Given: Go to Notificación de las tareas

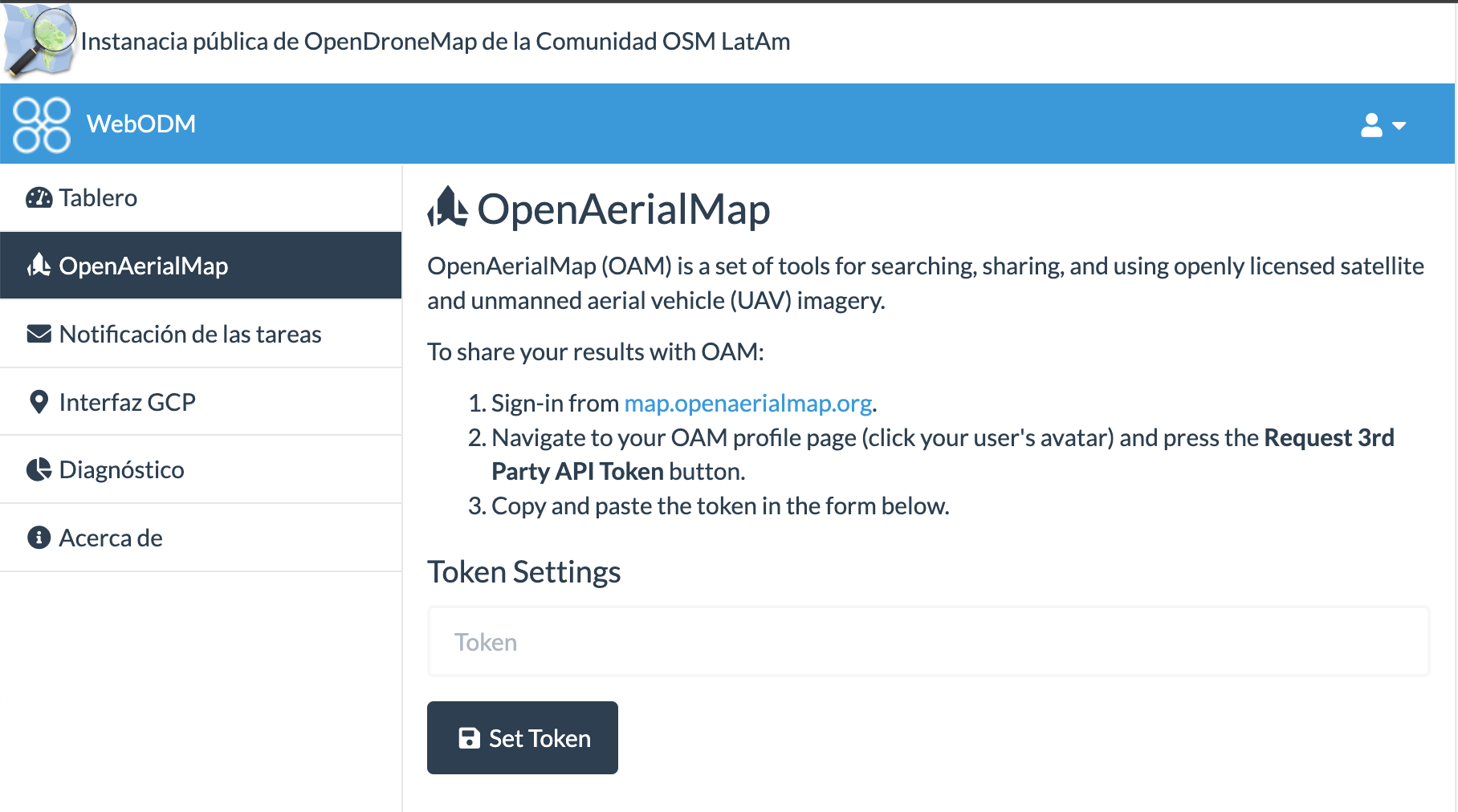Looking at the screenshot, I should (201, 334).
